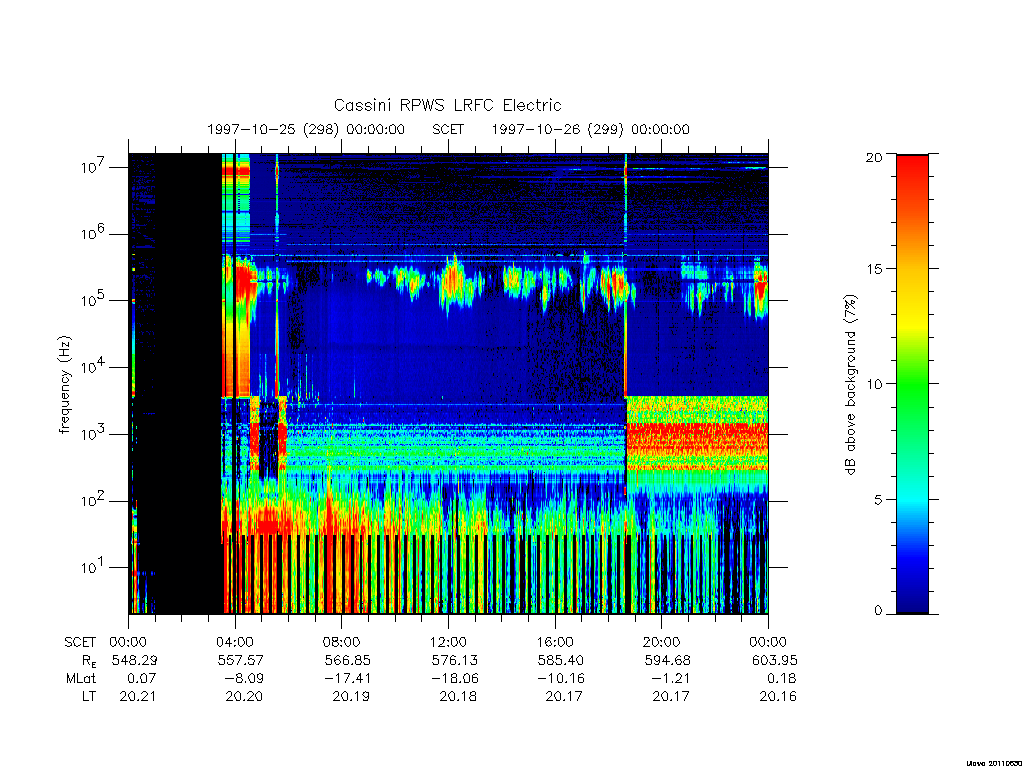Click the start date '1997-10-25 (298) 00:00:00'

point(306,129)
